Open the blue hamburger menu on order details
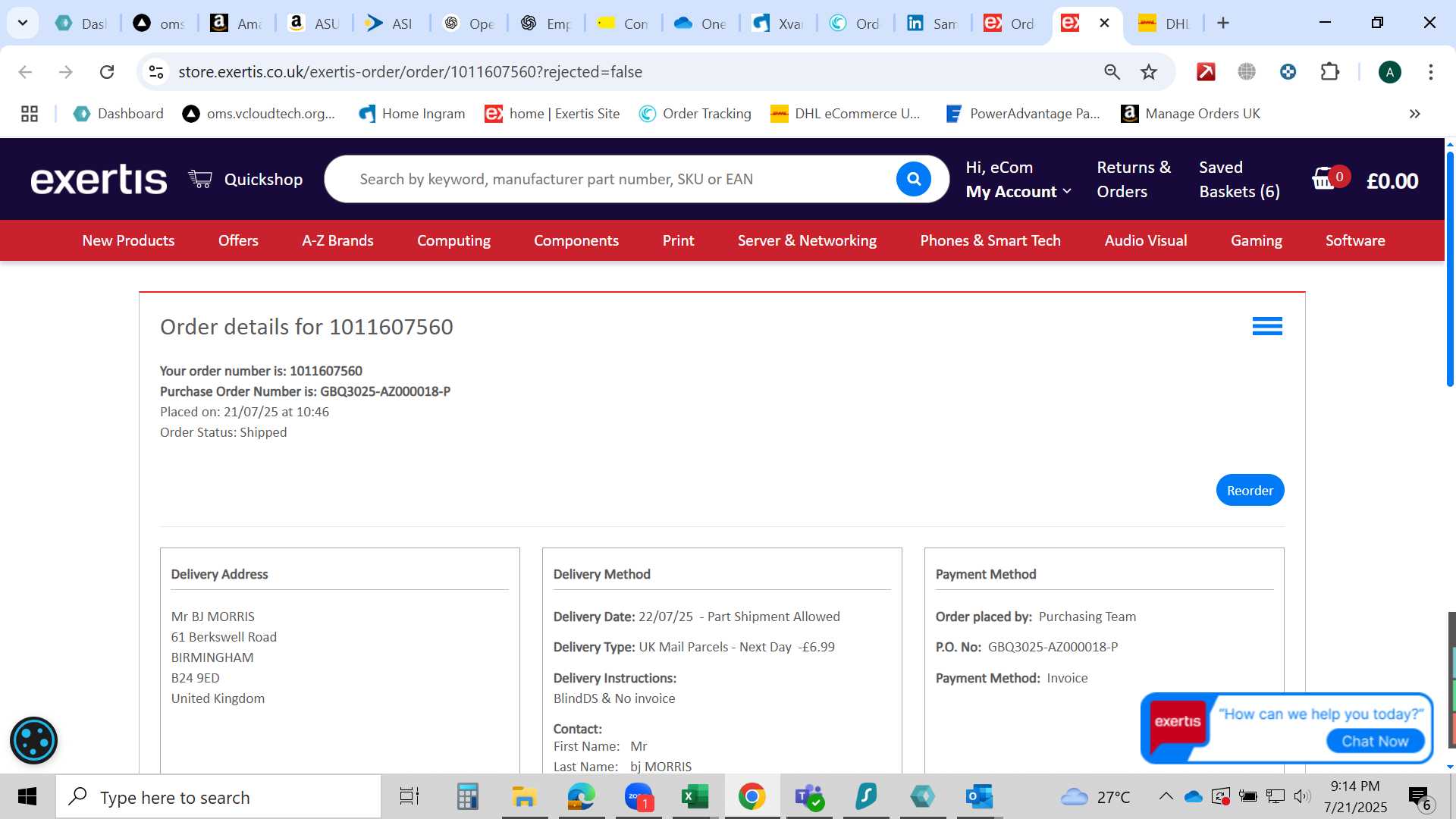Image resolution: width=1456 pixels, height=819 pixels. (1267, 326)
